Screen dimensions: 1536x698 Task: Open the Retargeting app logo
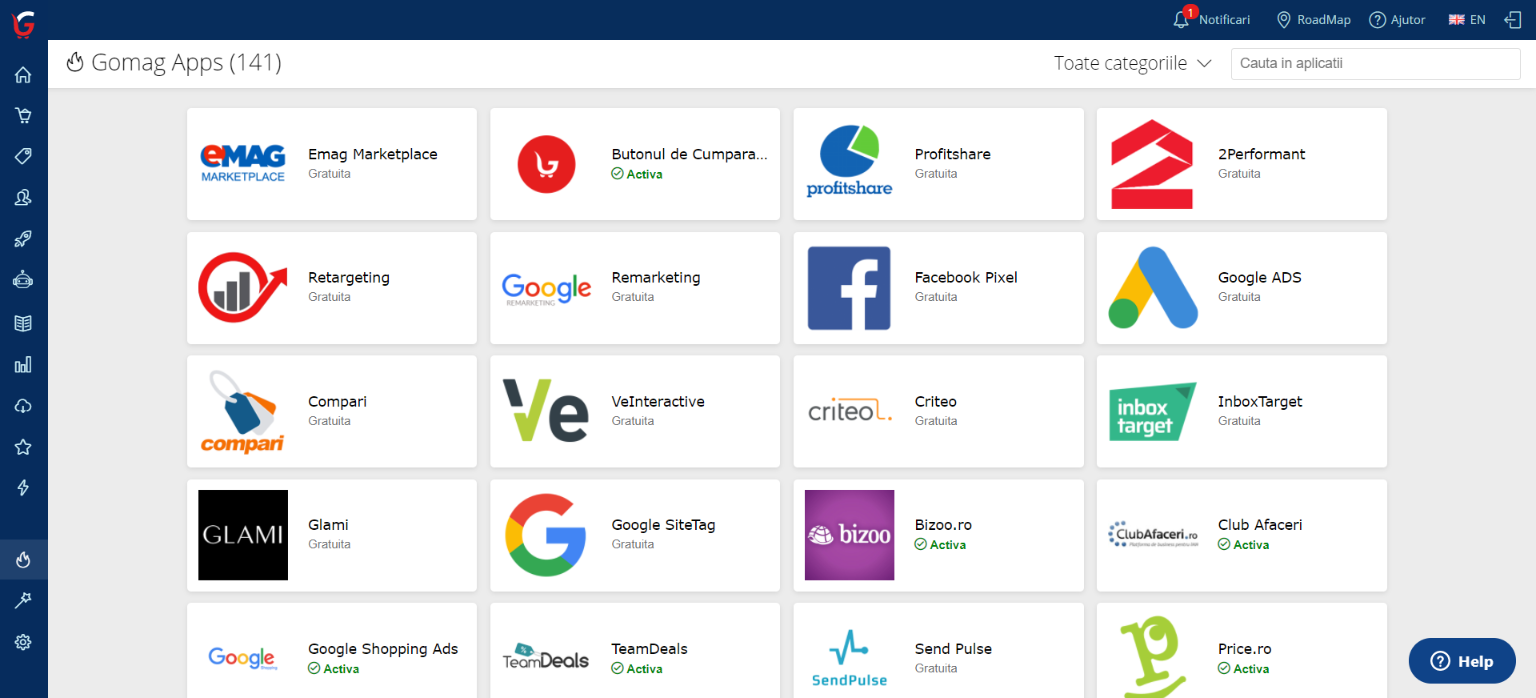point(243,288)
